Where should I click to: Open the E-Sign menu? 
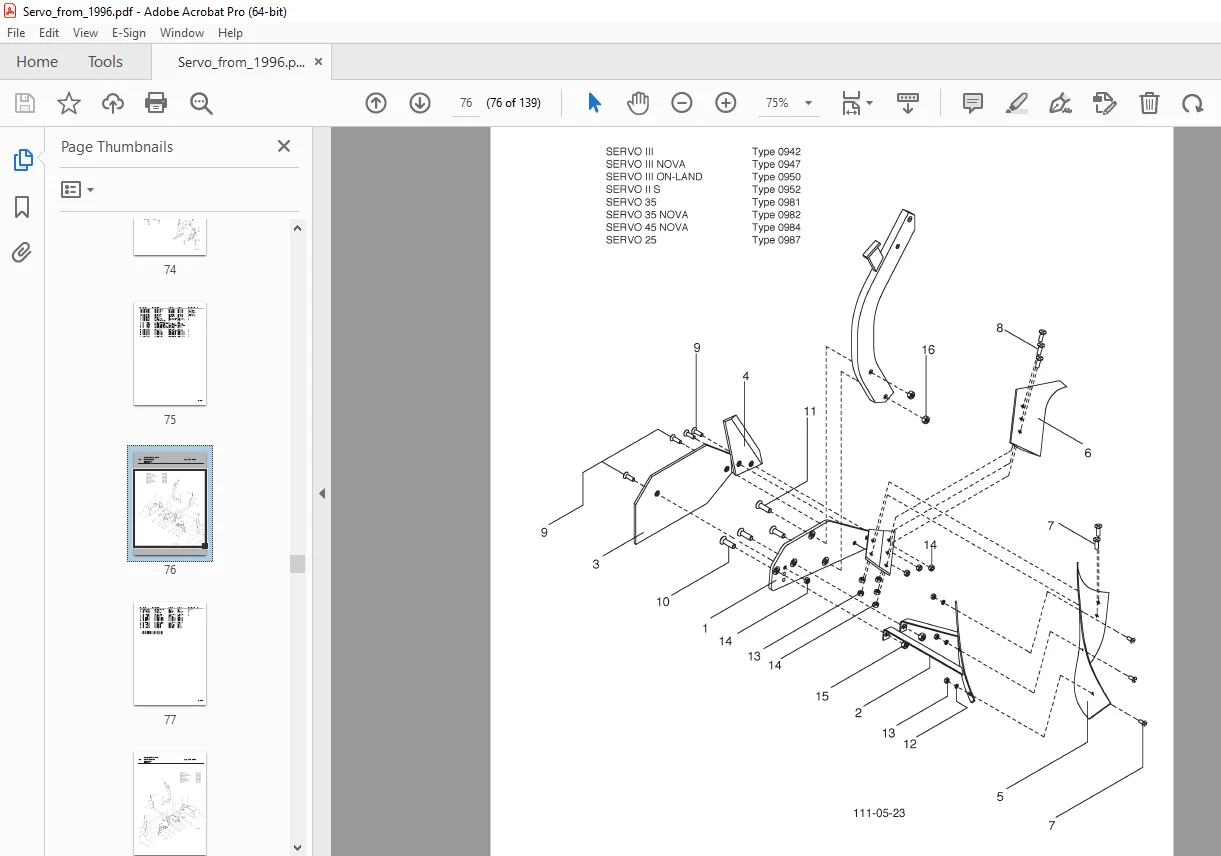click(x=129, y=33)
